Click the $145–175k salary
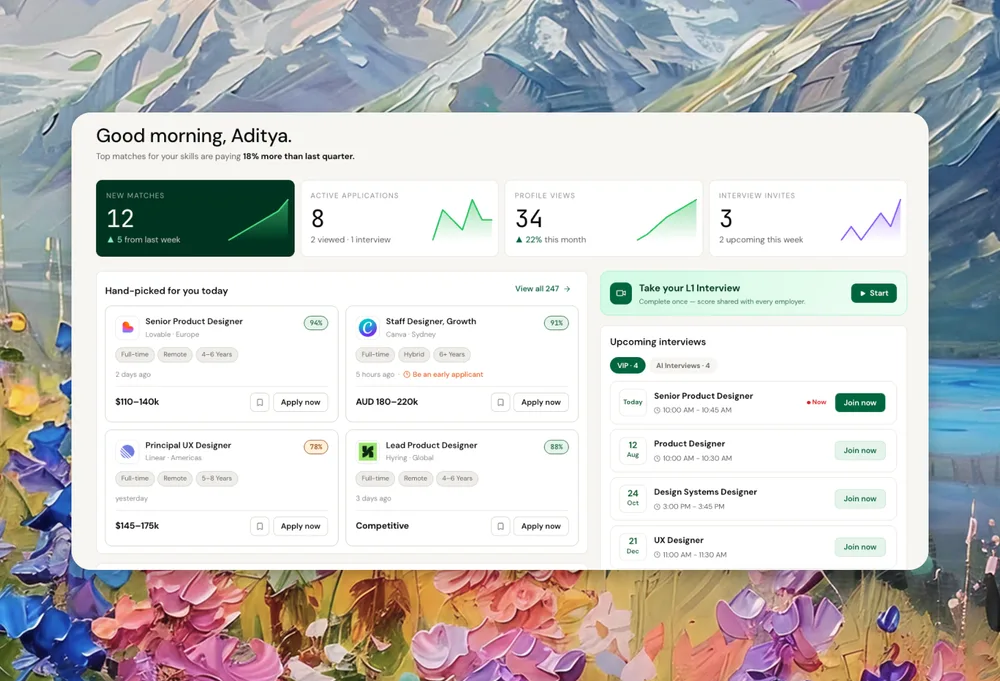Image resolution: width=1000 pixels, height=681 pixels. (x=137, y=525)
